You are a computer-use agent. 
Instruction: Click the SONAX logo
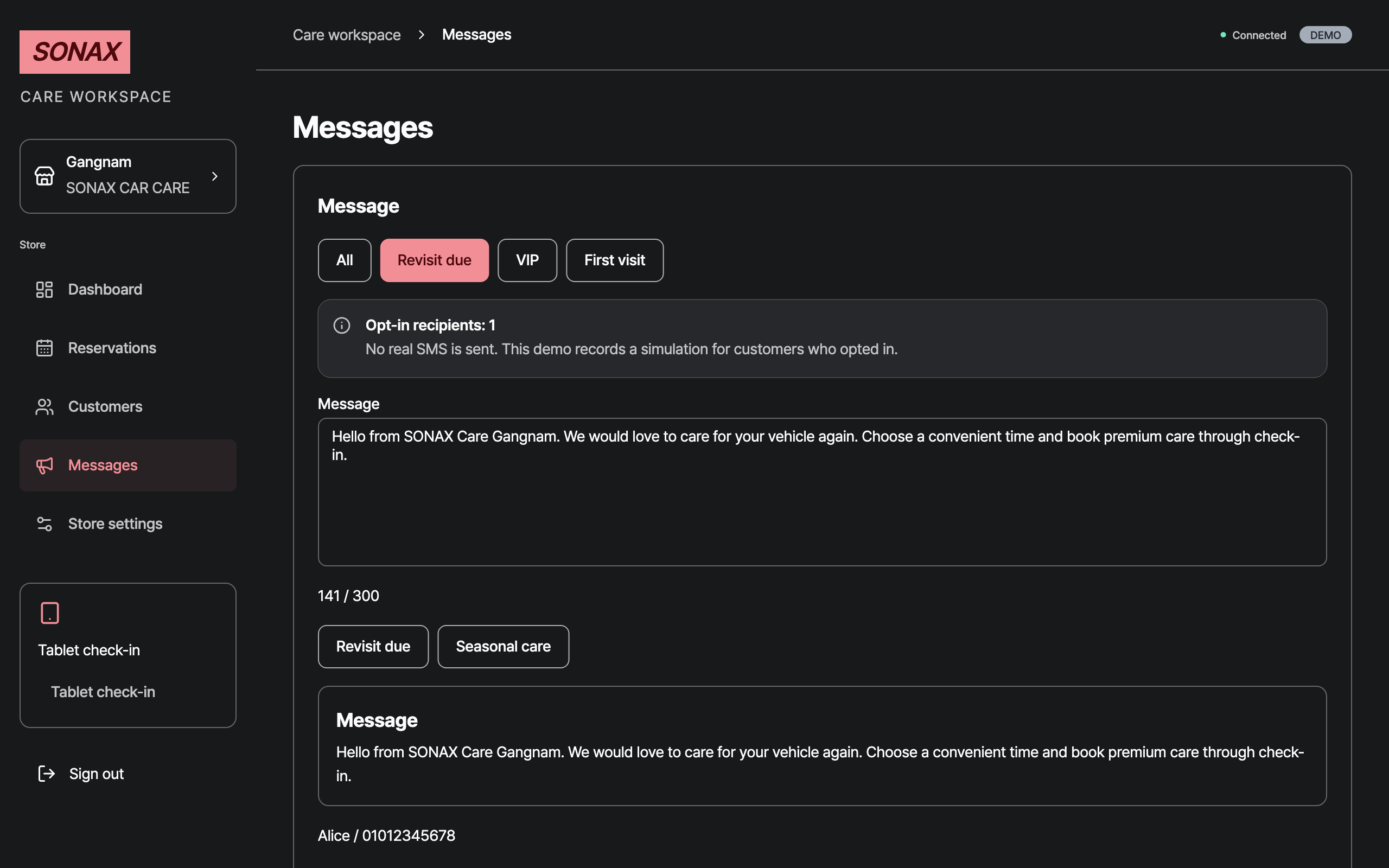click(x=75, y=52)
